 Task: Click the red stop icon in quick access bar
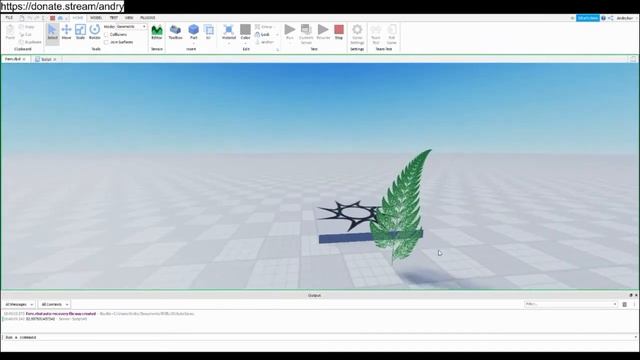[52, 18]
